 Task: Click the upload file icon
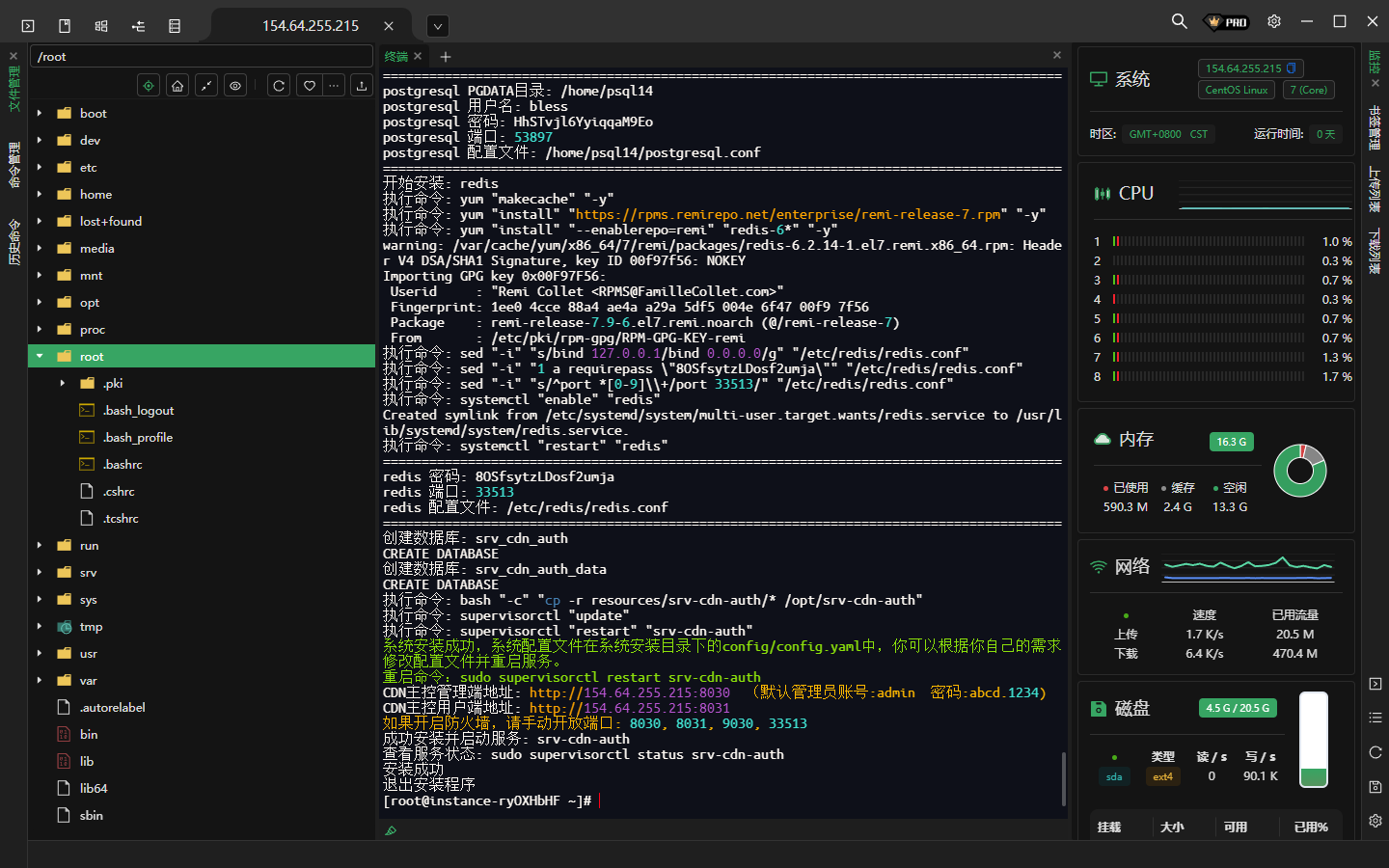coord(362,86)
